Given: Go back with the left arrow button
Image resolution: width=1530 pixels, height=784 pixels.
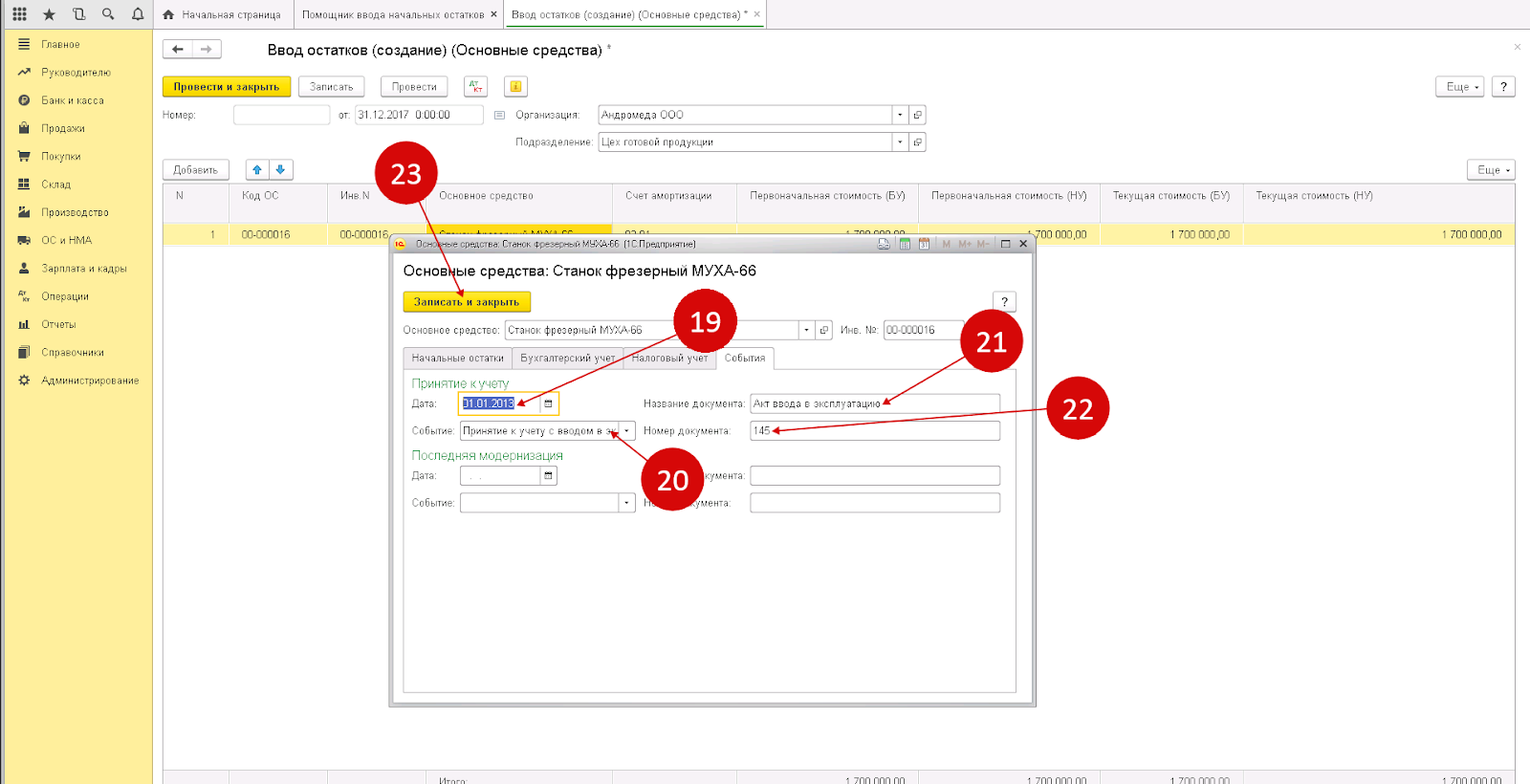Looking at the screenshot, I should click(x=178, y=49).
